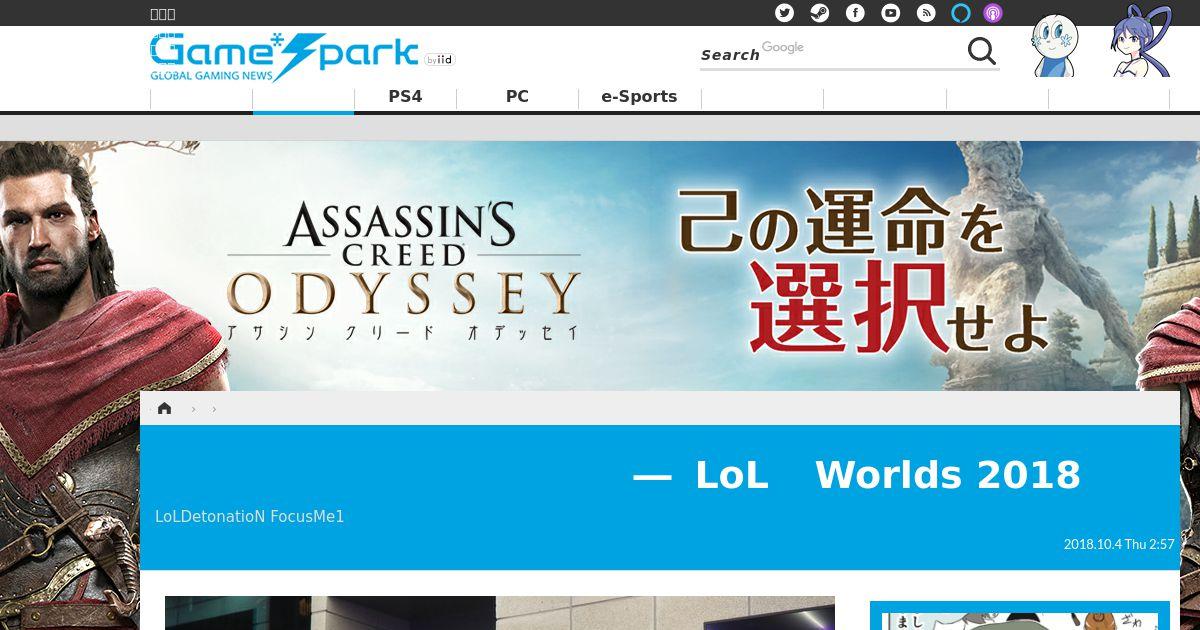Click the 'LoLDetonatioN FocusMe1' subtitle text
The image size is (1200, 630).
coord(249,517)
